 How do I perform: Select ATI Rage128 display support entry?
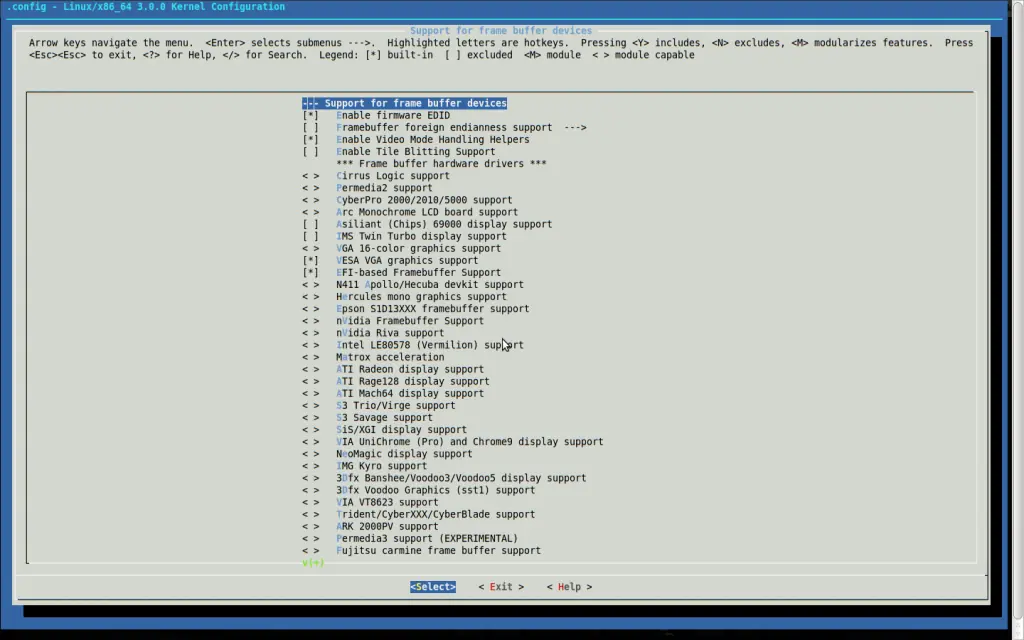(x=413, y=381)
